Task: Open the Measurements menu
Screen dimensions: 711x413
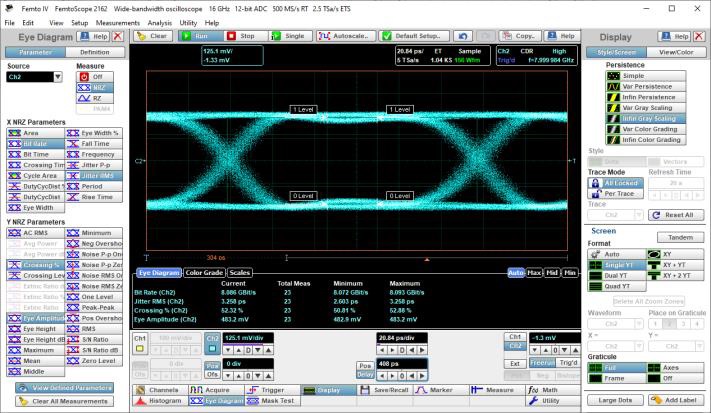Action: tap(117, 21)
